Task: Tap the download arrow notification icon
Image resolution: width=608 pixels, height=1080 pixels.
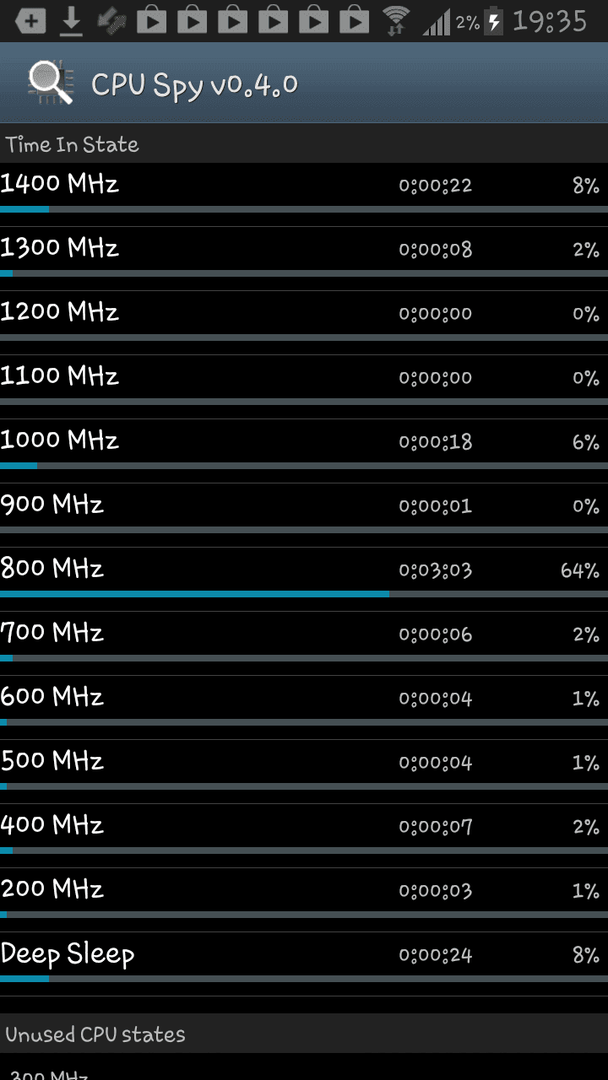Action: point(70,21)
